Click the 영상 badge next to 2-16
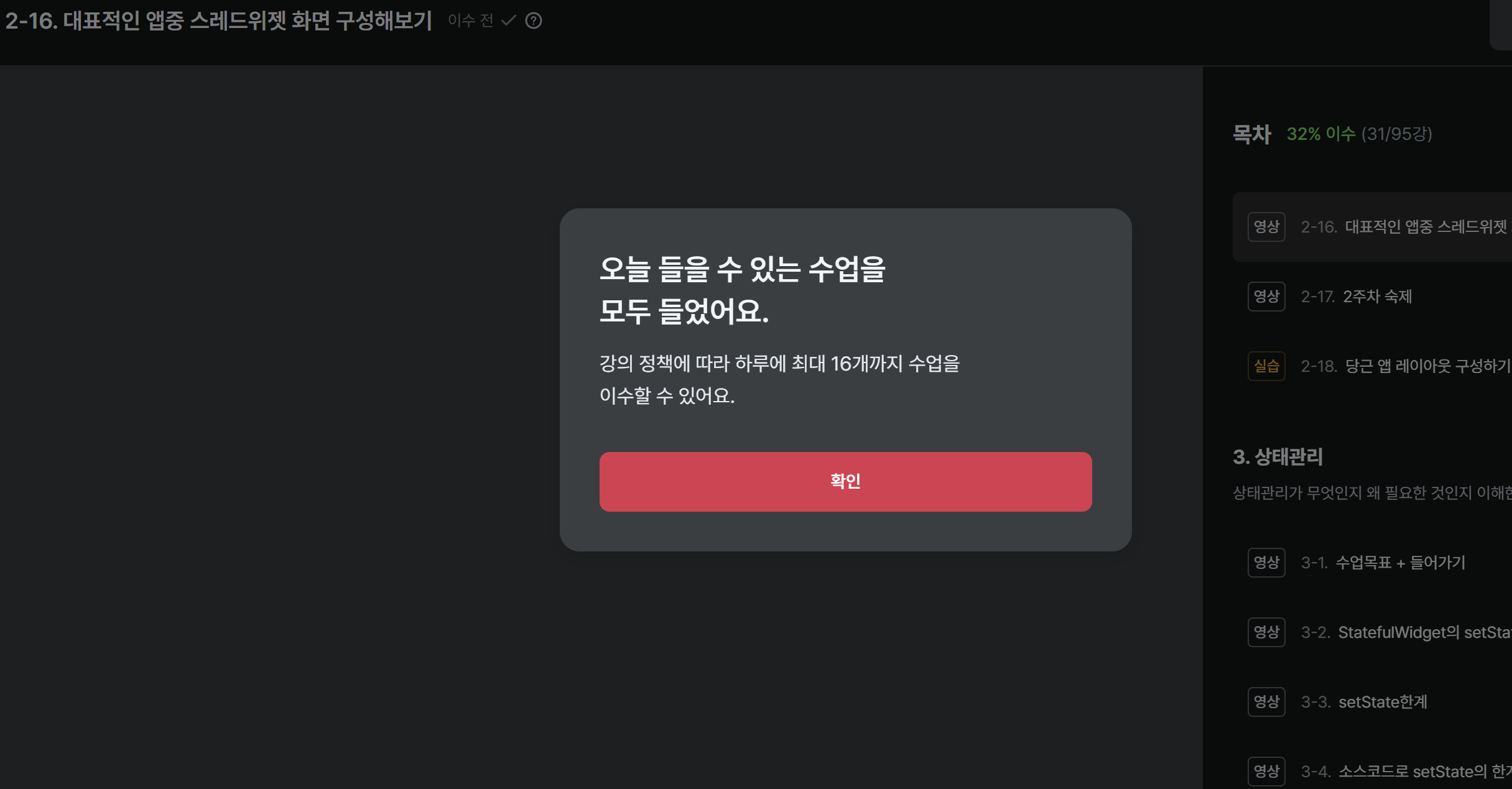The width and height of the screenshot is (1512, 789). [1266, 227]
